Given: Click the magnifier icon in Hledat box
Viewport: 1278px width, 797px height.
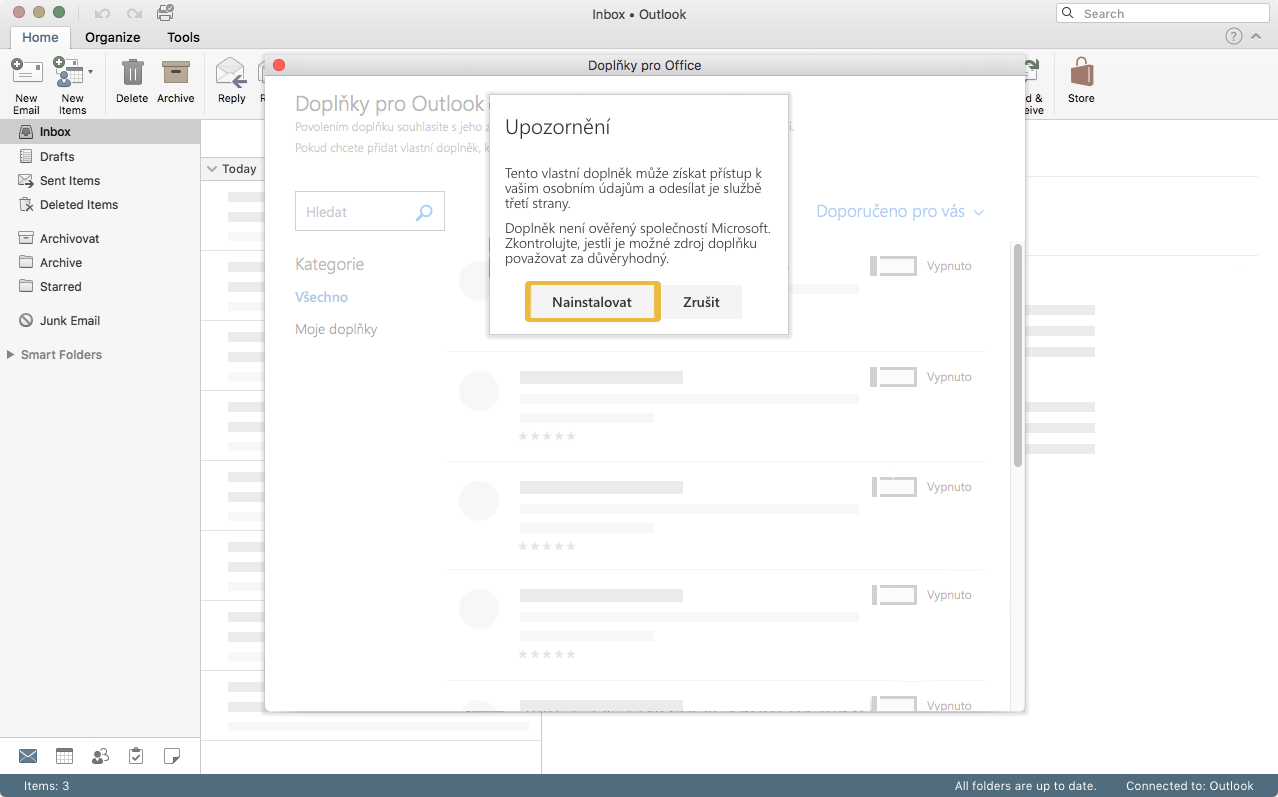Looking at the screenshot, I should pos(424,212).
